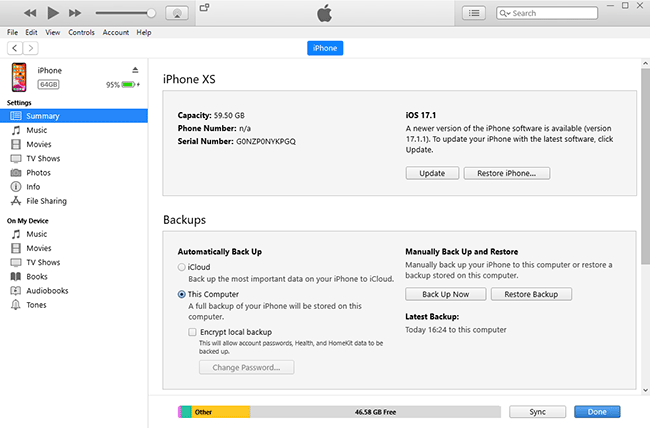This screenshot has height=428, width=650.
Task: Click the Capacity 59.50 GB text
Action: click(211, 115)
